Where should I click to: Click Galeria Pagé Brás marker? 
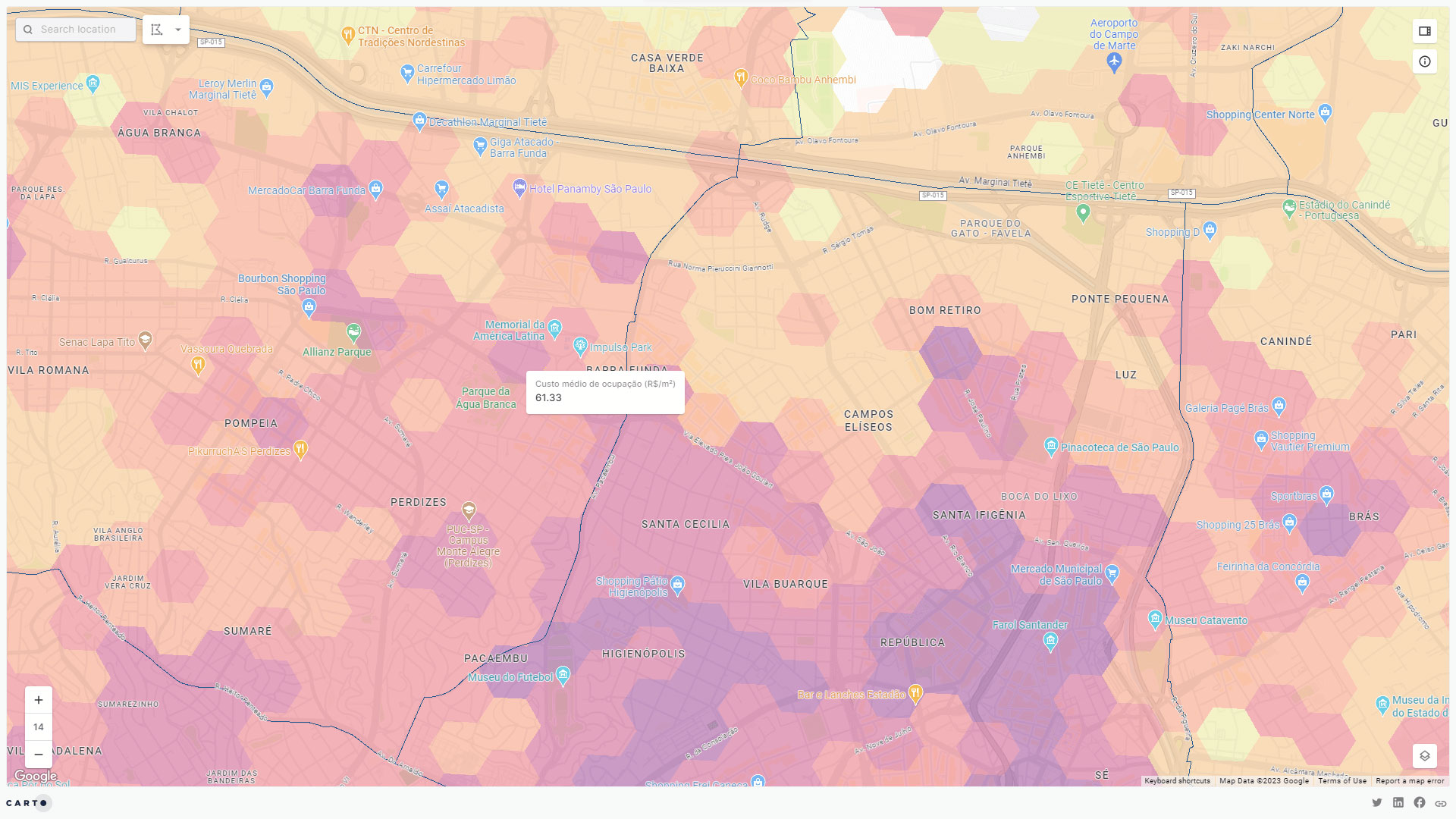tap(1279, 406)
